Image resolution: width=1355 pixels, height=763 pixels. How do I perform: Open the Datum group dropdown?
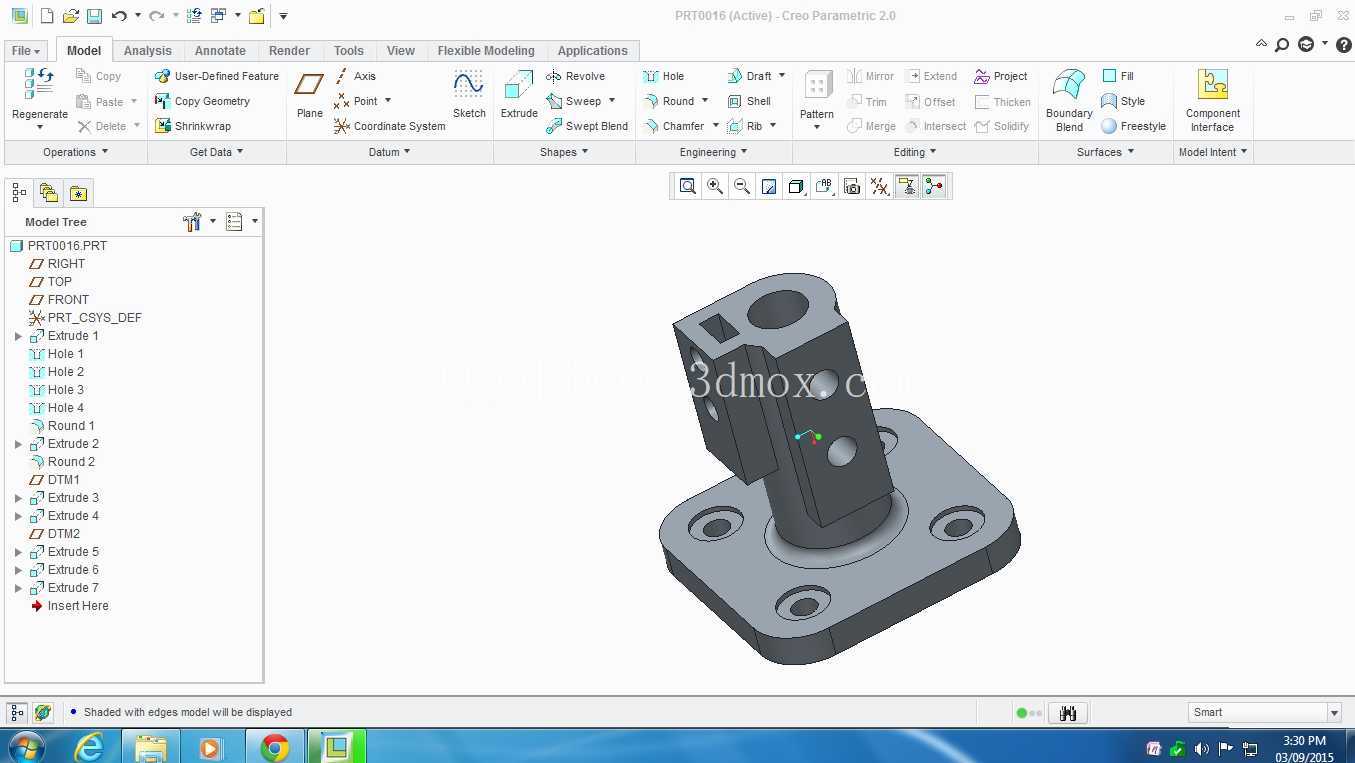point(390,152)
